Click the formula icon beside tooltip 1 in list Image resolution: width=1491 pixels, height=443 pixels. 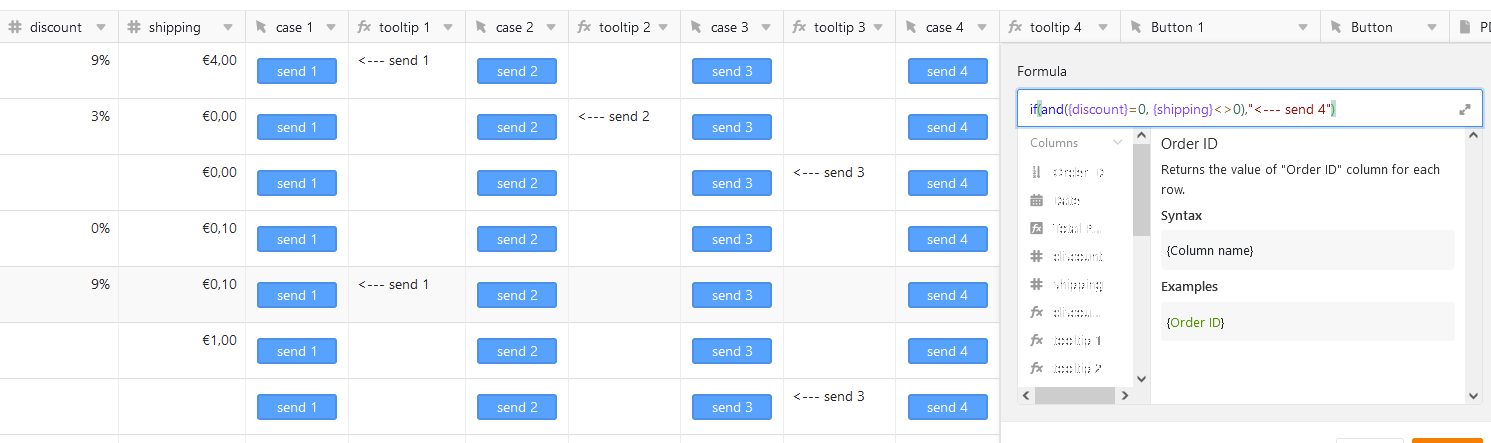[x=1036, y=340]
